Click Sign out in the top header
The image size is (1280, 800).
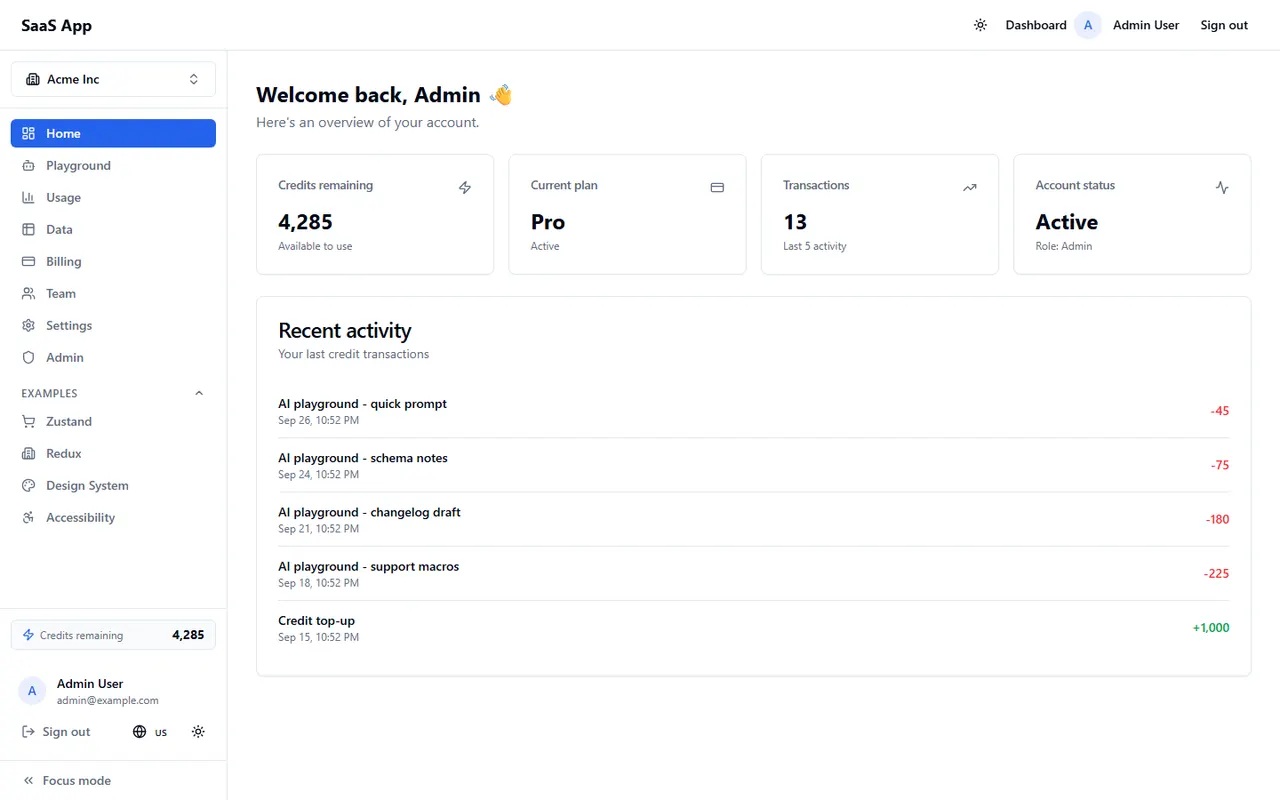(x=1224, y=25)
